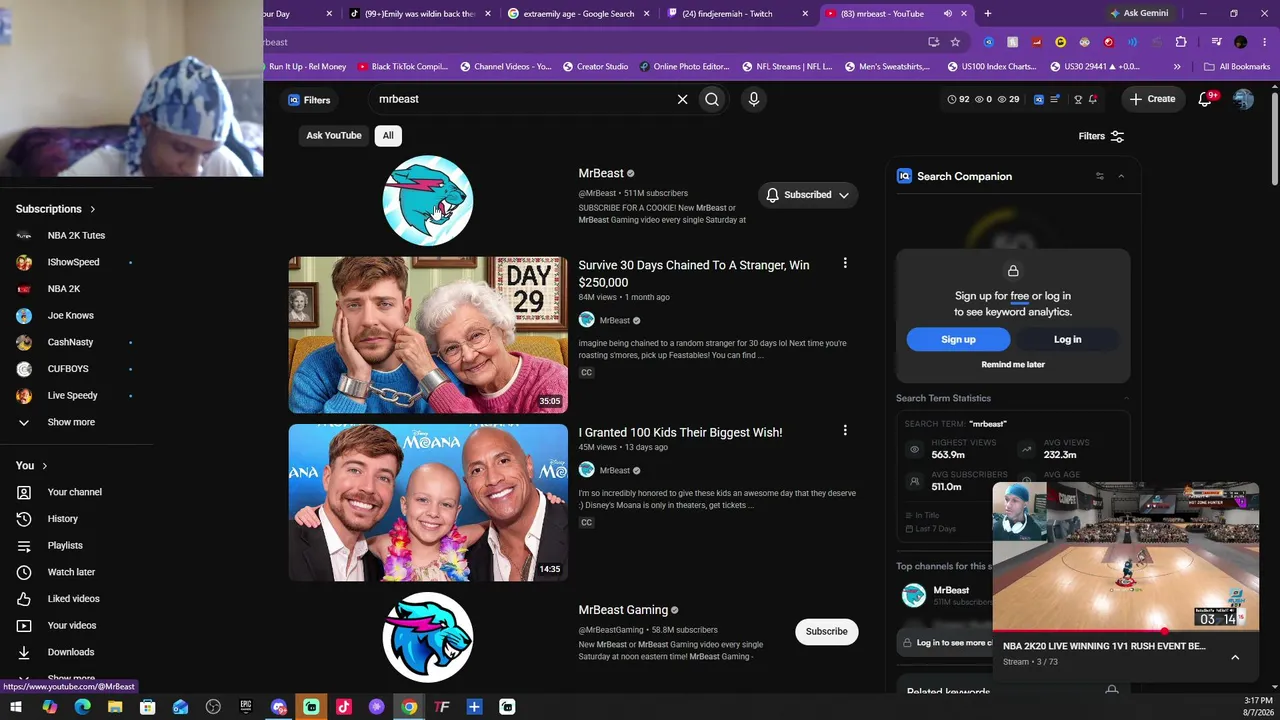Open the account avatar menu
1280x720 pixels.
1243,99
